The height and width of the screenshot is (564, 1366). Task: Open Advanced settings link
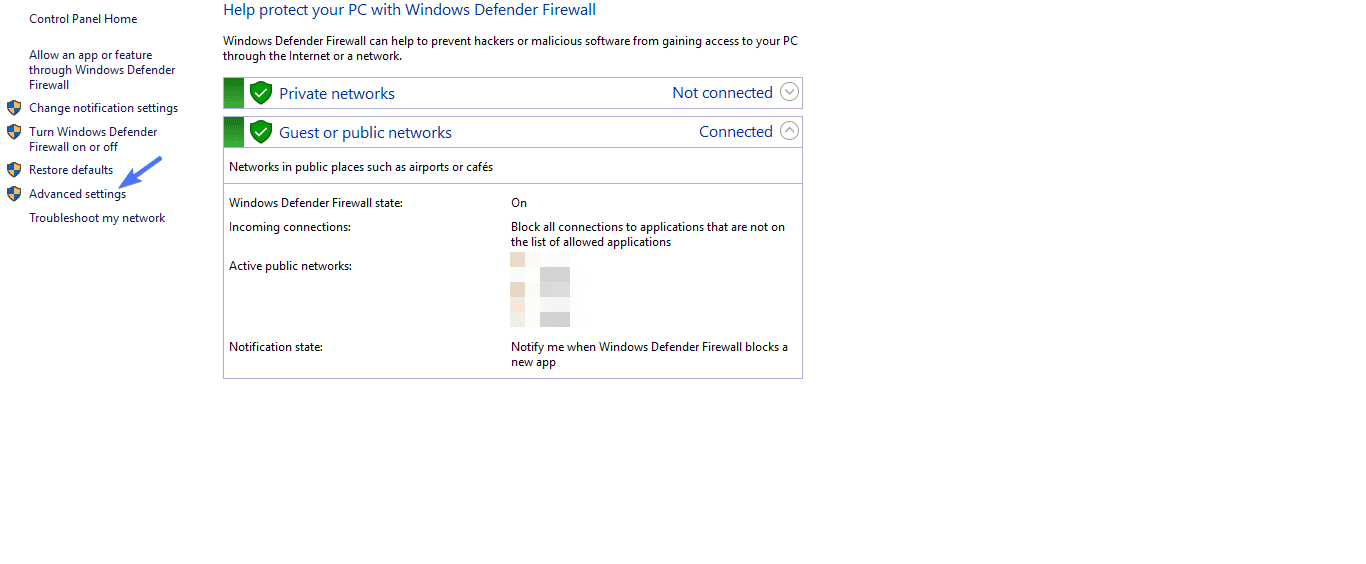tap(78, 194)
